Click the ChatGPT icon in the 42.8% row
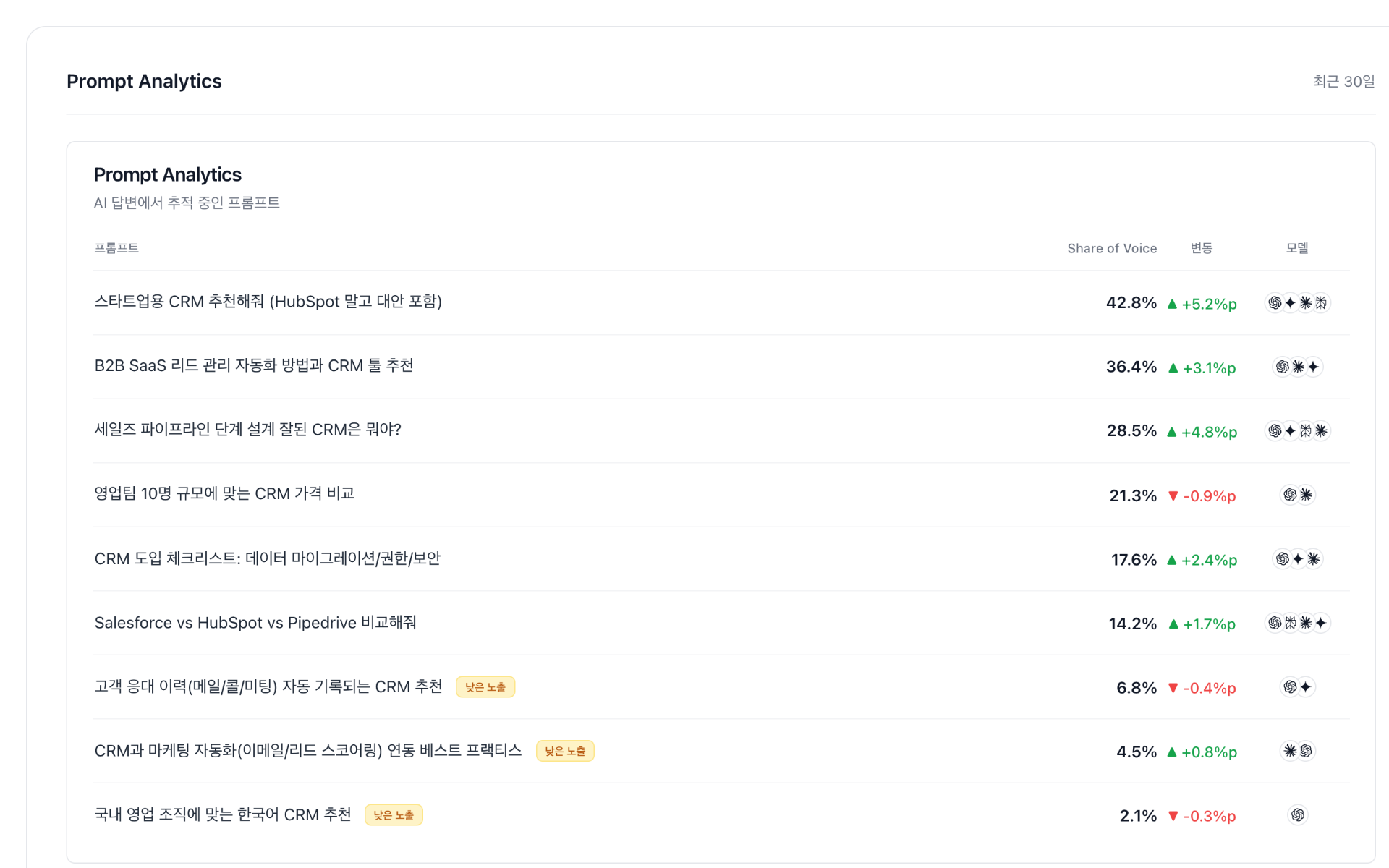The width and height of the screenshot is (1389, 868). (1275, 303)
